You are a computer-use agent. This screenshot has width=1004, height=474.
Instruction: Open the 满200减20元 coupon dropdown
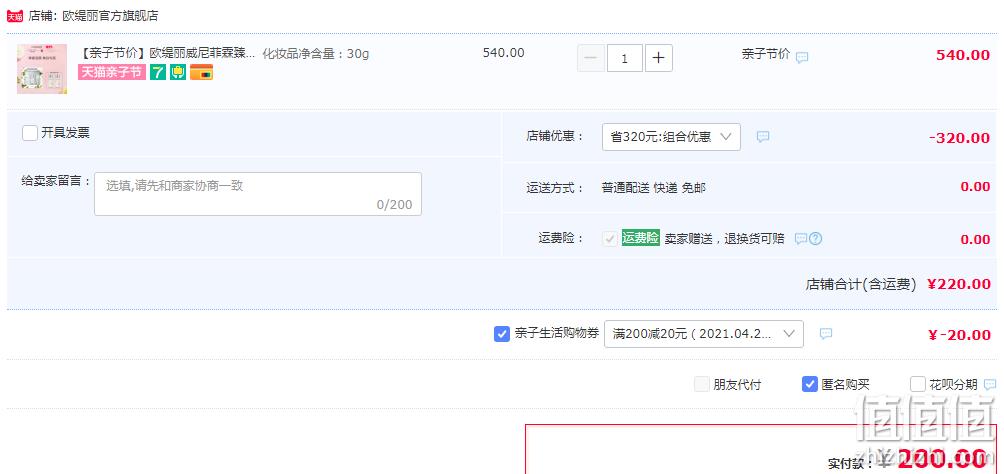click(x=704, y=334)
